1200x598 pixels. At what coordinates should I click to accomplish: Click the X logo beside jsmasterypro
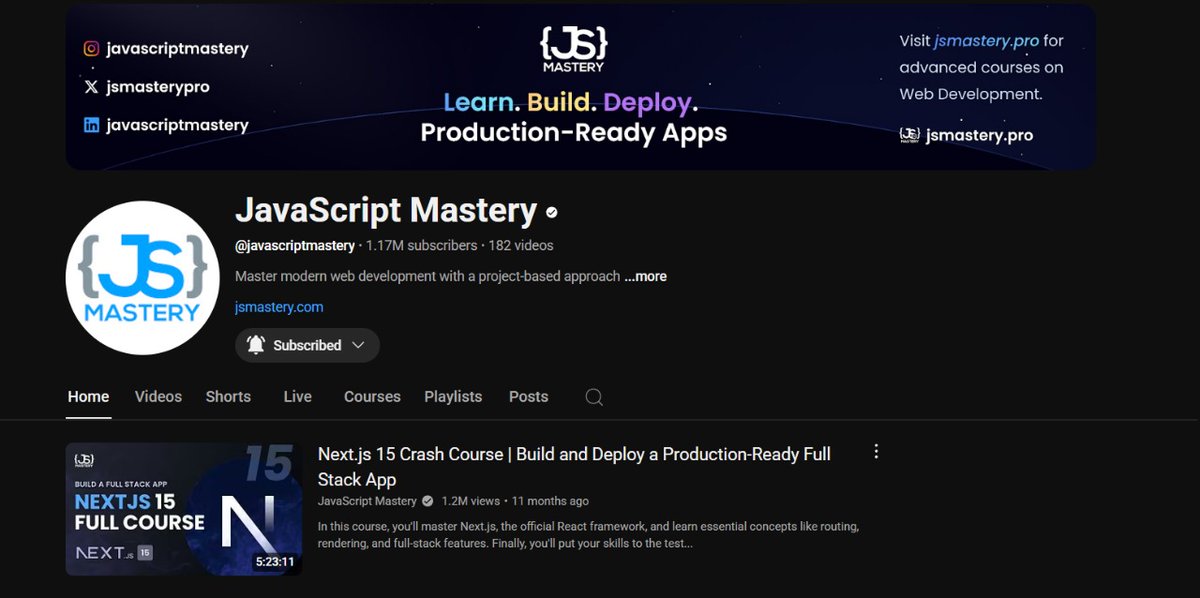point(91,87)
